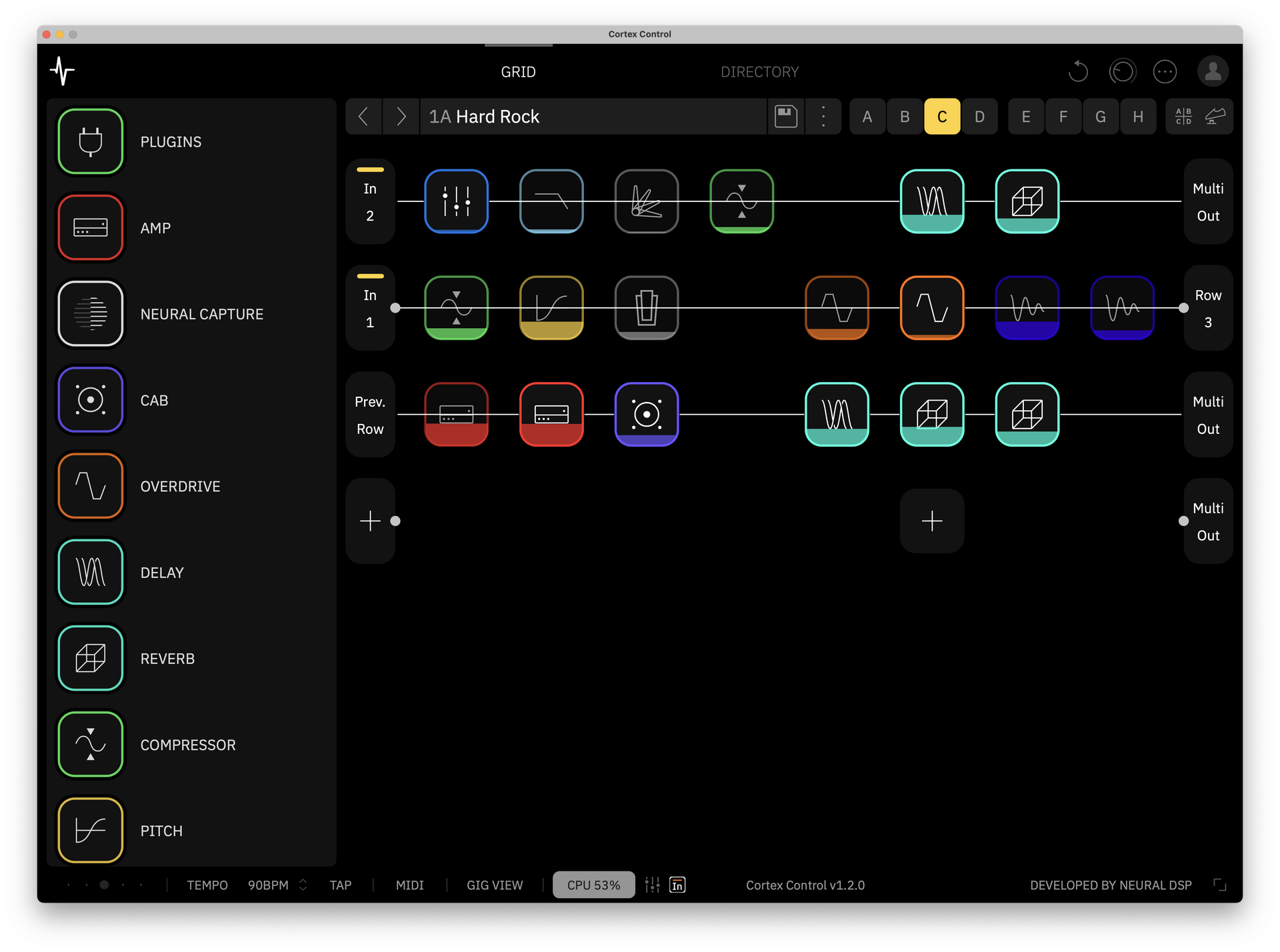Select the bright red amp block in Prev. Row
The image size is (1280, 952).
pos(551,415)
